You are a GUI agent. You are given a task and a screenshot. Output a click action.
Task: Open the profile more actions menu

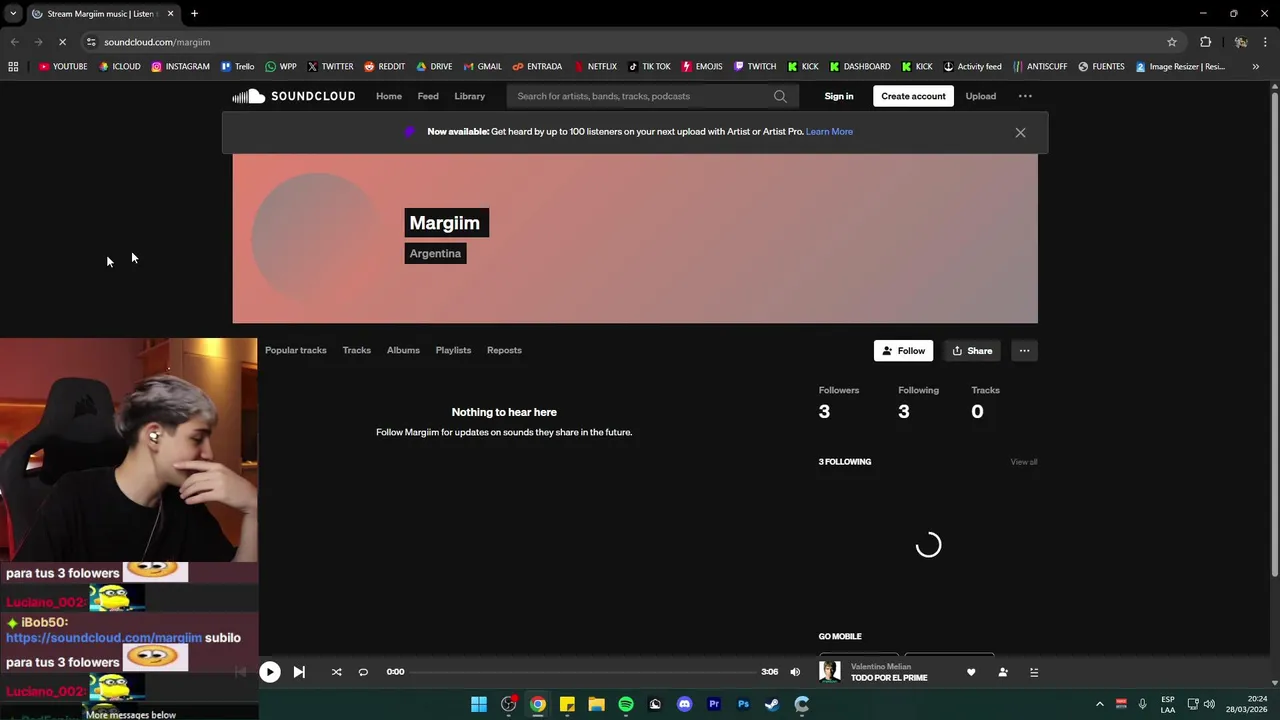click(1024, 350)
